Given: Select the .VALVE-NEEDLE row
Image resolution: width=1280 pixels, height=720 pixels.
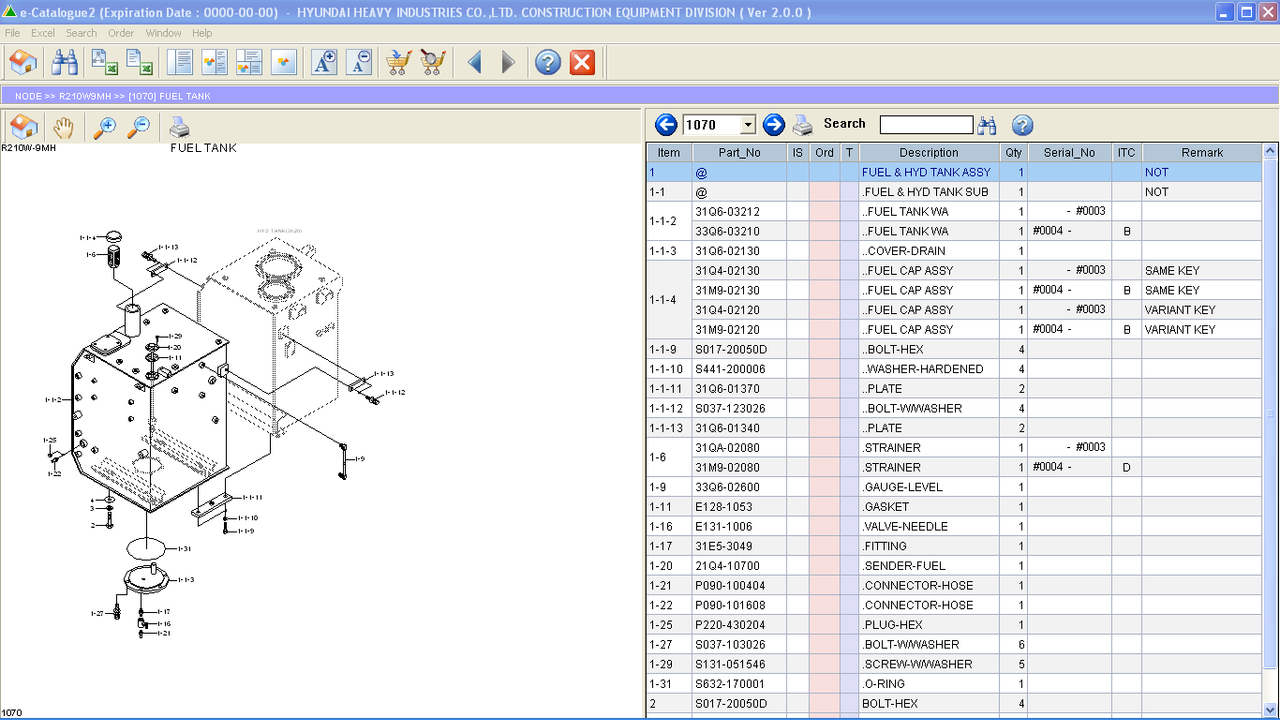Looking at the screenshot, I should [x=954, y=527].
